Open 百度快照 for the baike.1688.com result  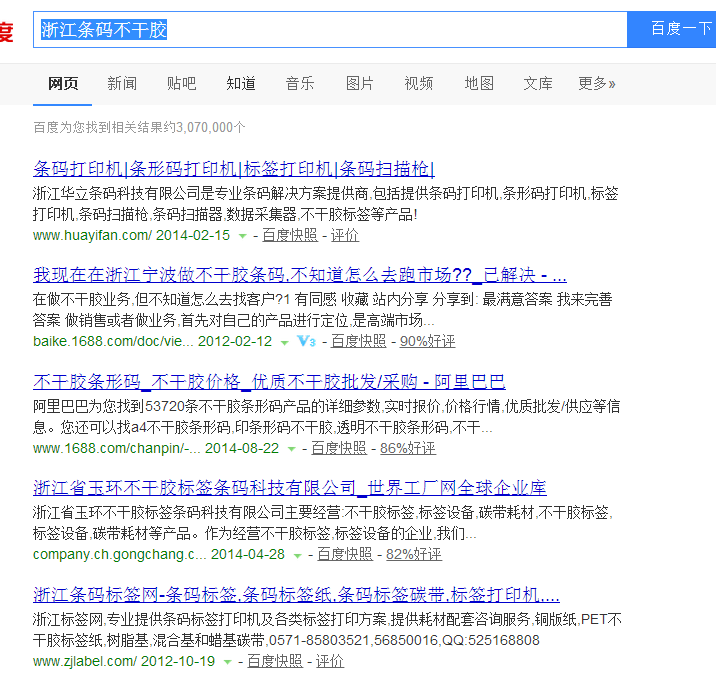[358, 341]
